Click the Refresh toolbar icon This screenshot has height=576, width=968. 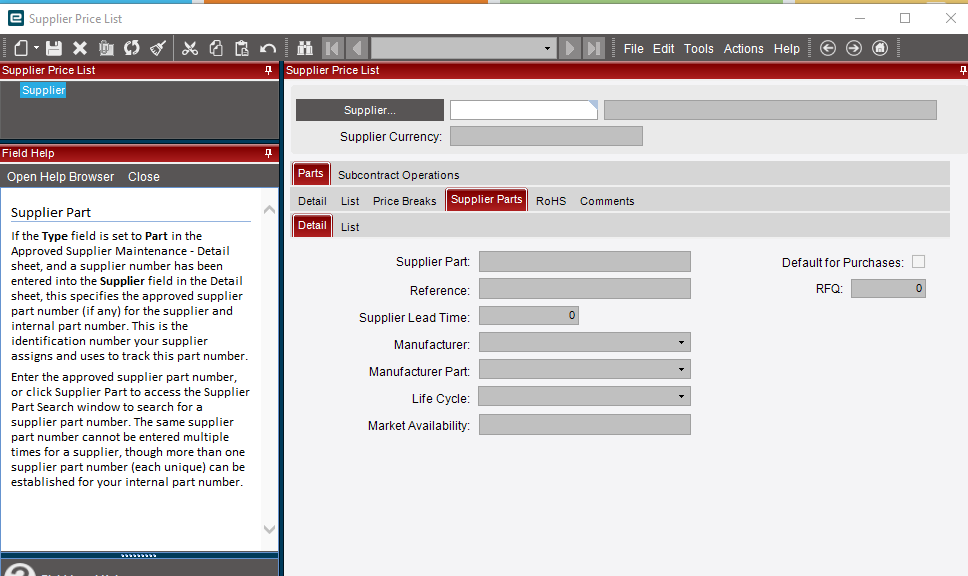click(131, 48)
